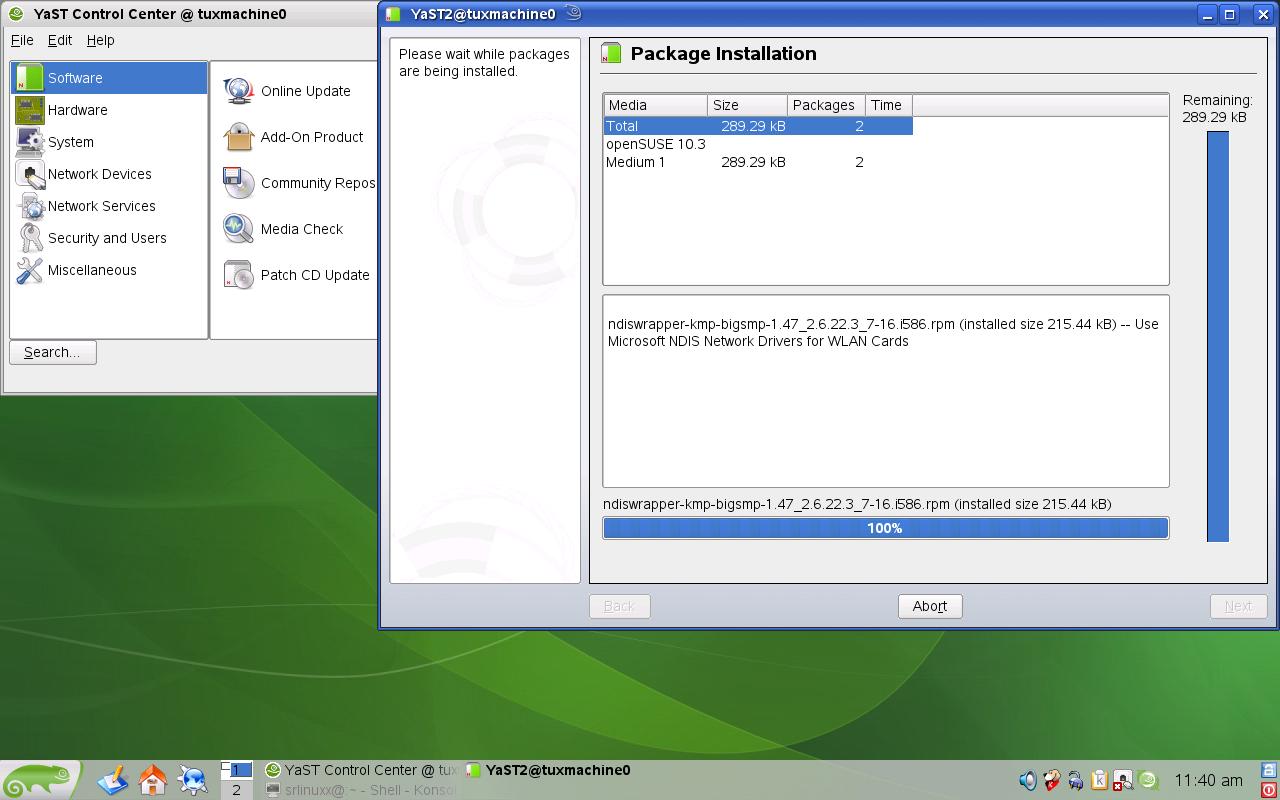Image resolution: width=1280 pixels, height=800 pixels.
Task: Click the ndiswrapper package description log text
Action: [x=883, y=332]
